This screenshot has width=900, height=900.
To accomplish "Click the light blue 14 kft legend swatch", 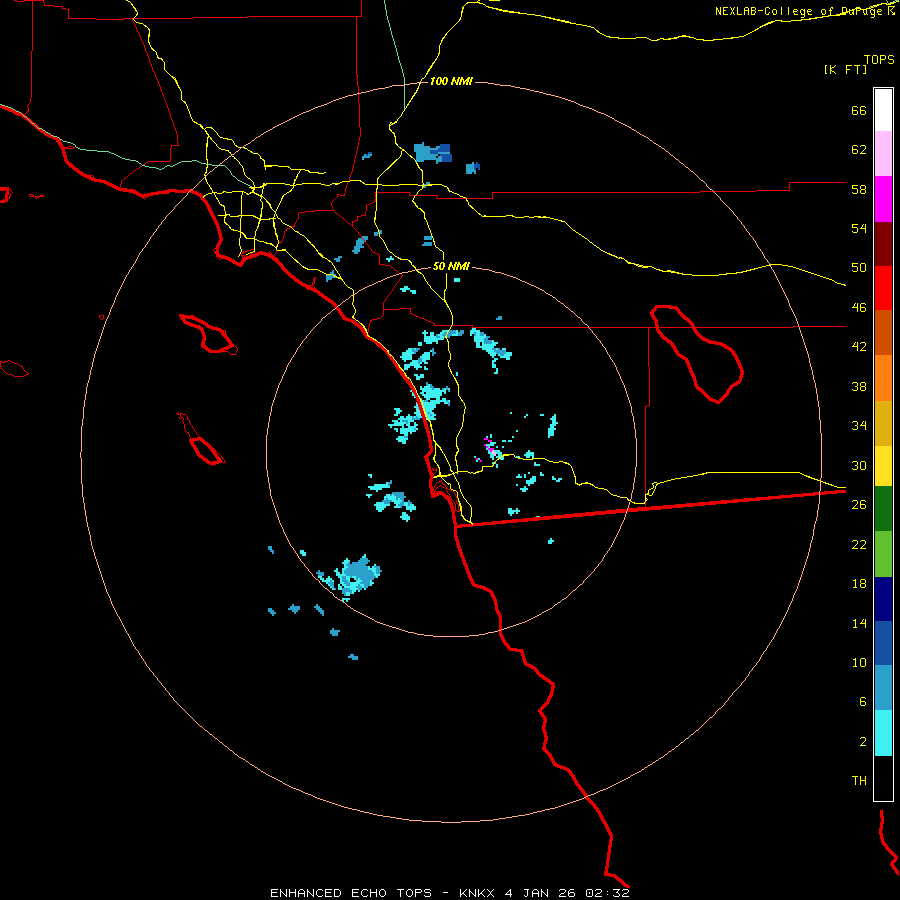I will click(x=883, y=688).
